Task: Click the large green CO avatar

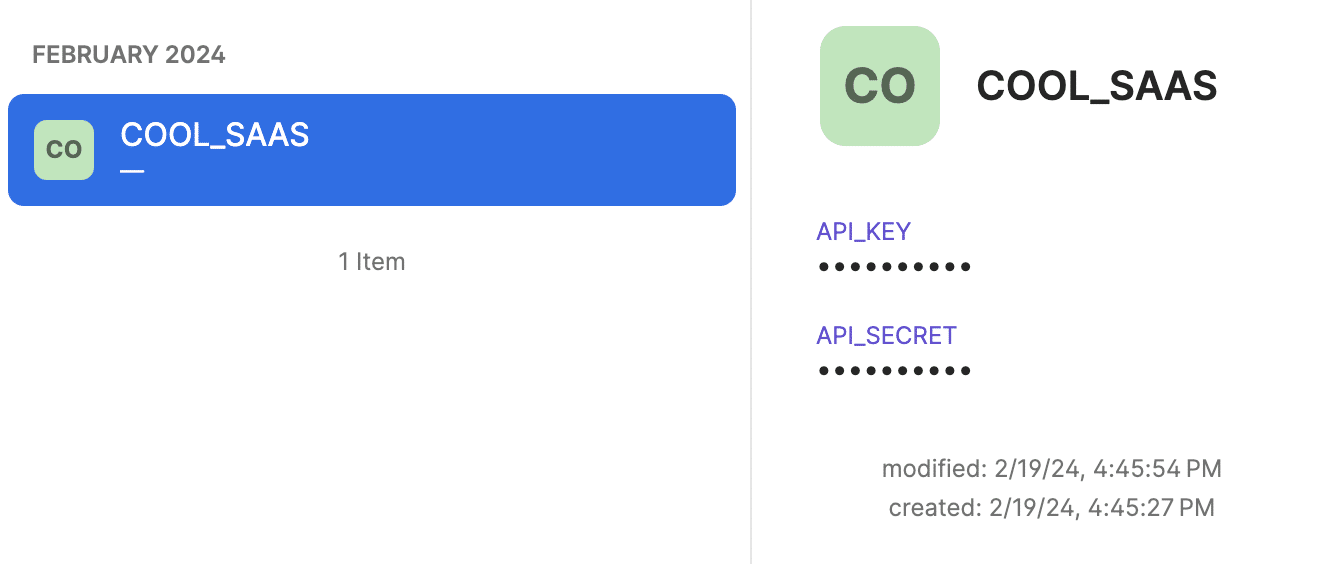Action: click(x=879, y=86)
